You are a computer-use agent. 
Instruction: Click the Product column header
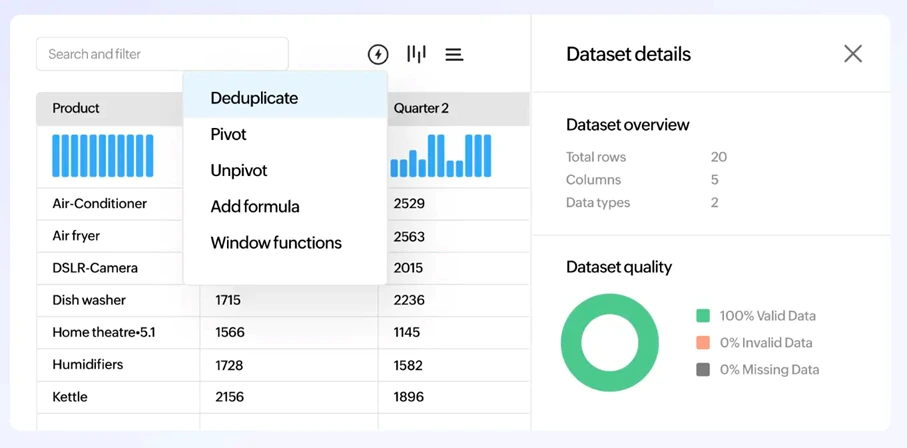click(110, 108)
